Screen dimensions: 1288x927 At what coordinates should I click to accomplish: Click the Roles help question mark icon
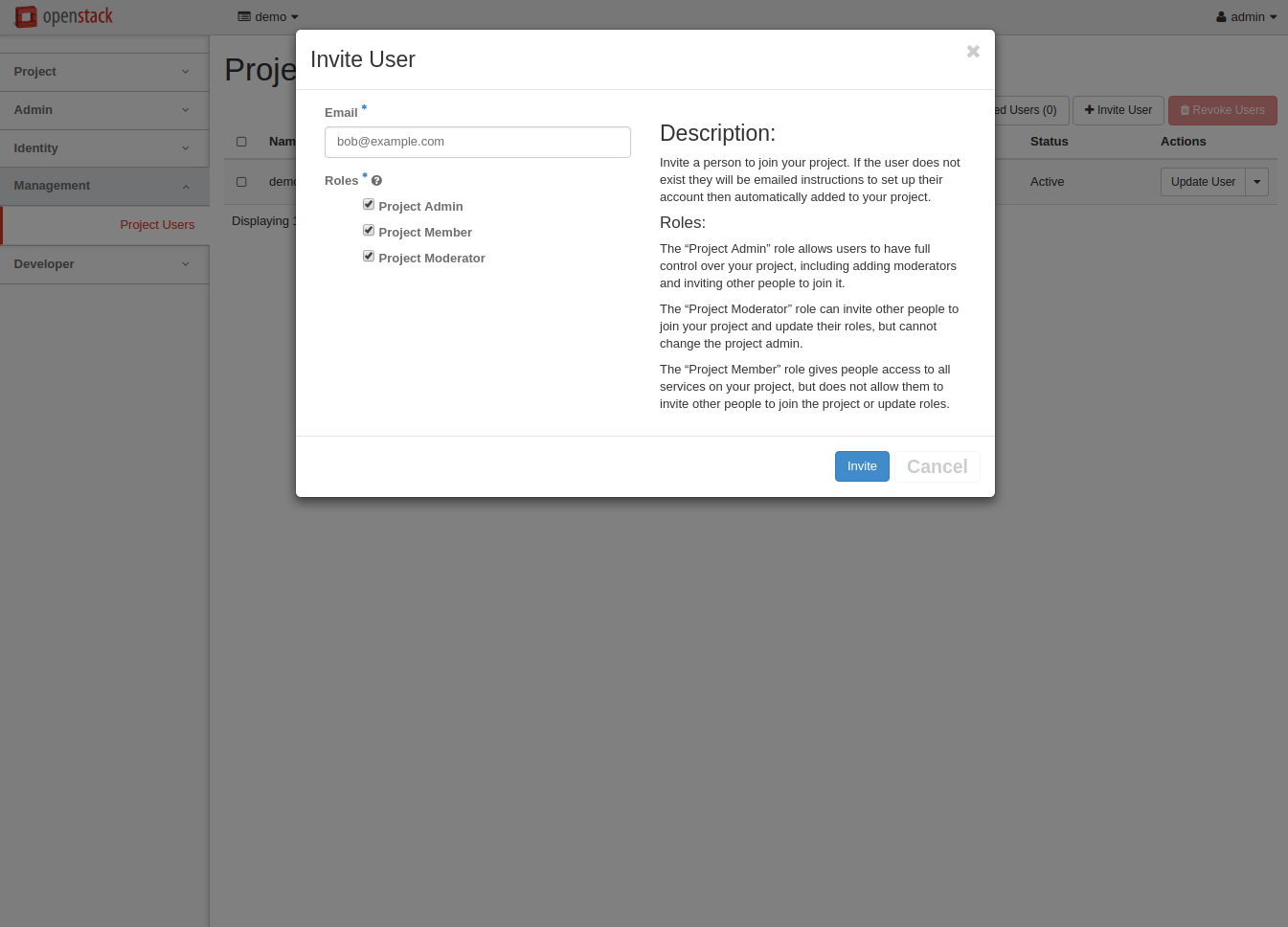click(x=376, y=181)
